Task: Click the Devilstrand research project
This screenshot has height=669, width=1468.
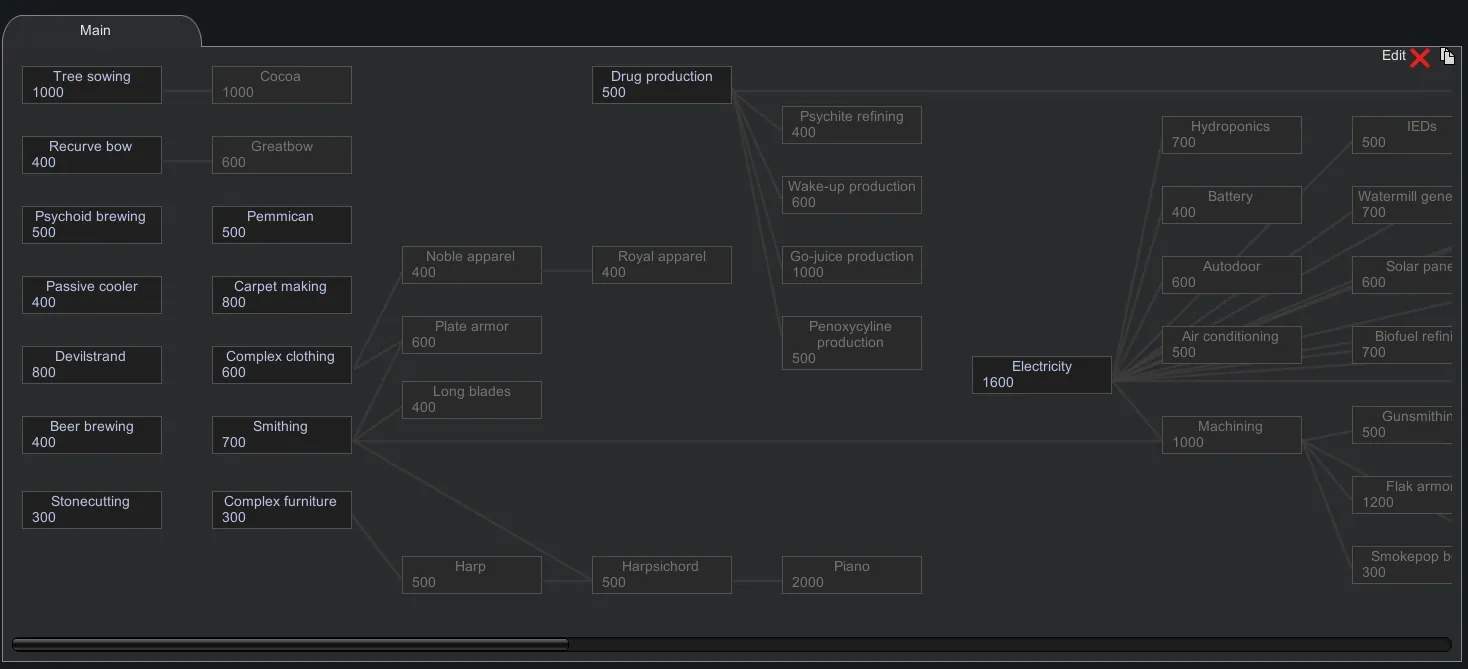Action: point(91,365)
